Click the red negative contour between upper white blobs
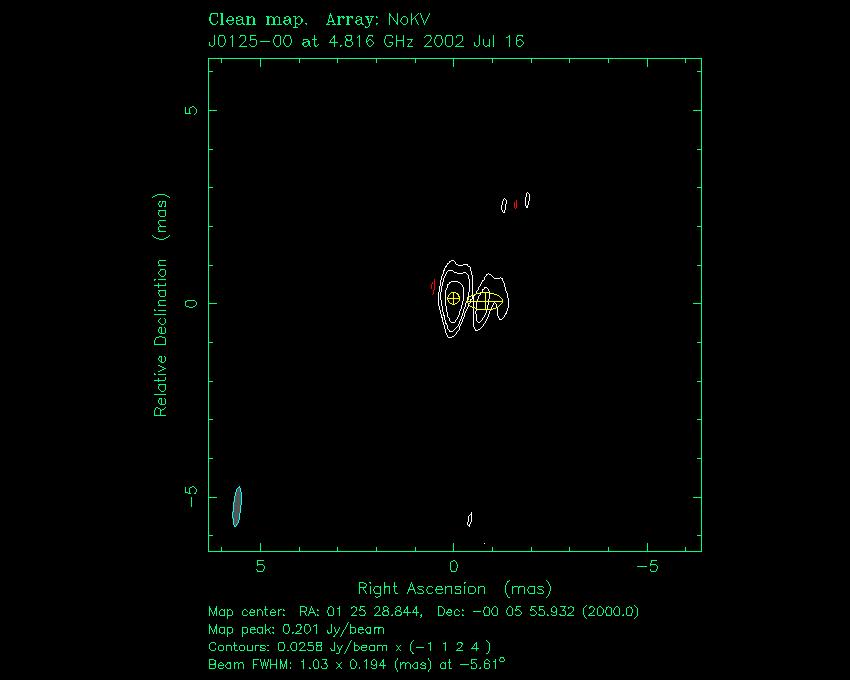This screenshot has width=850, height=680. pos(516,204)
